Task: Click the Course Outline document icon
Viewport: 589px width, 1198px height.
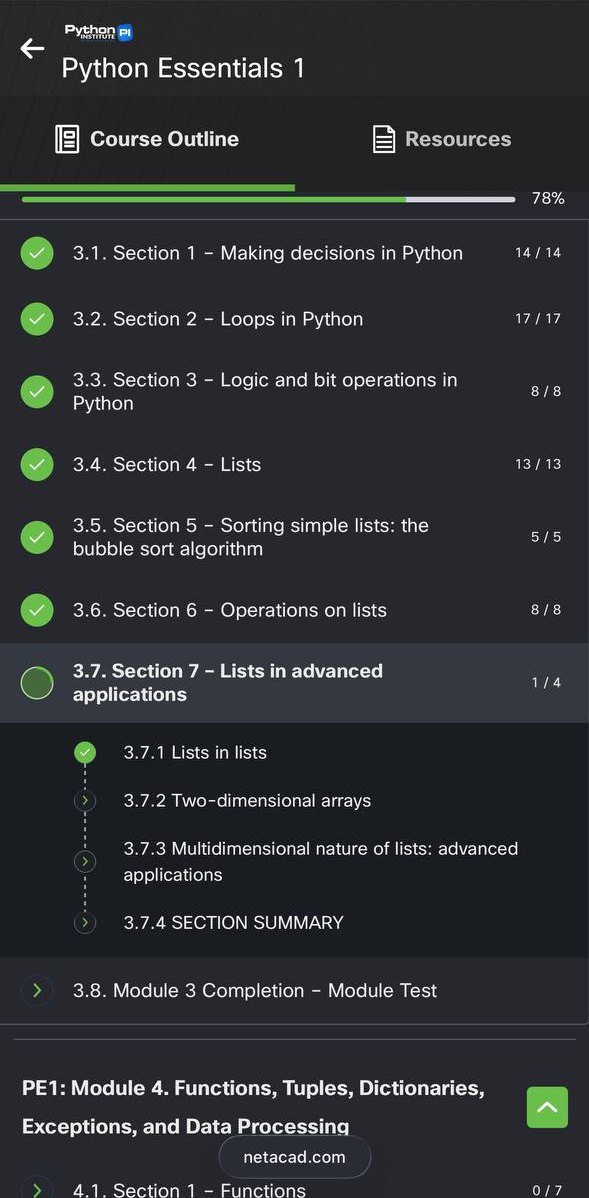Action: click(x=67, y=139)
